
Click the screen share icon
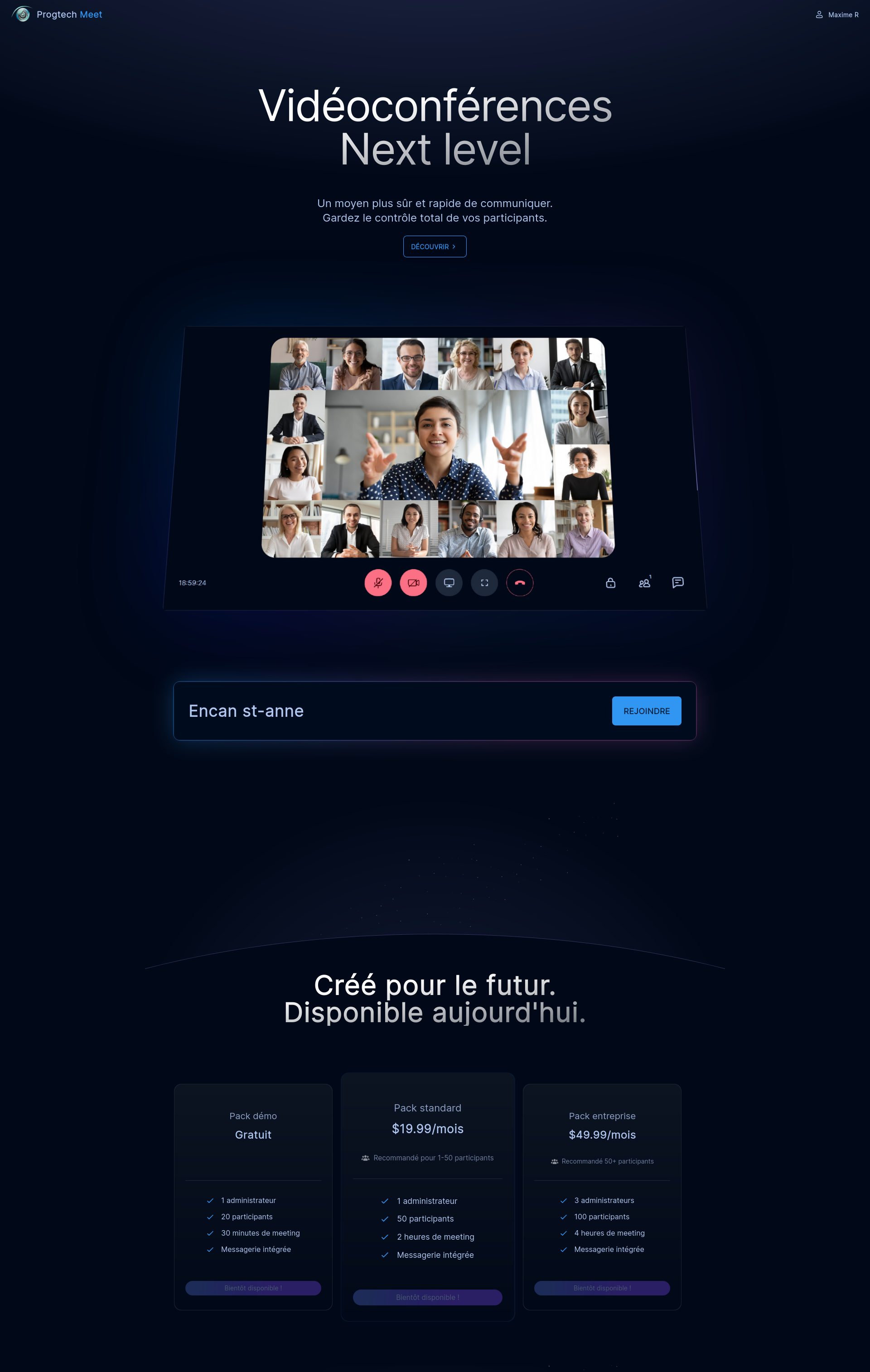point(448,582)
